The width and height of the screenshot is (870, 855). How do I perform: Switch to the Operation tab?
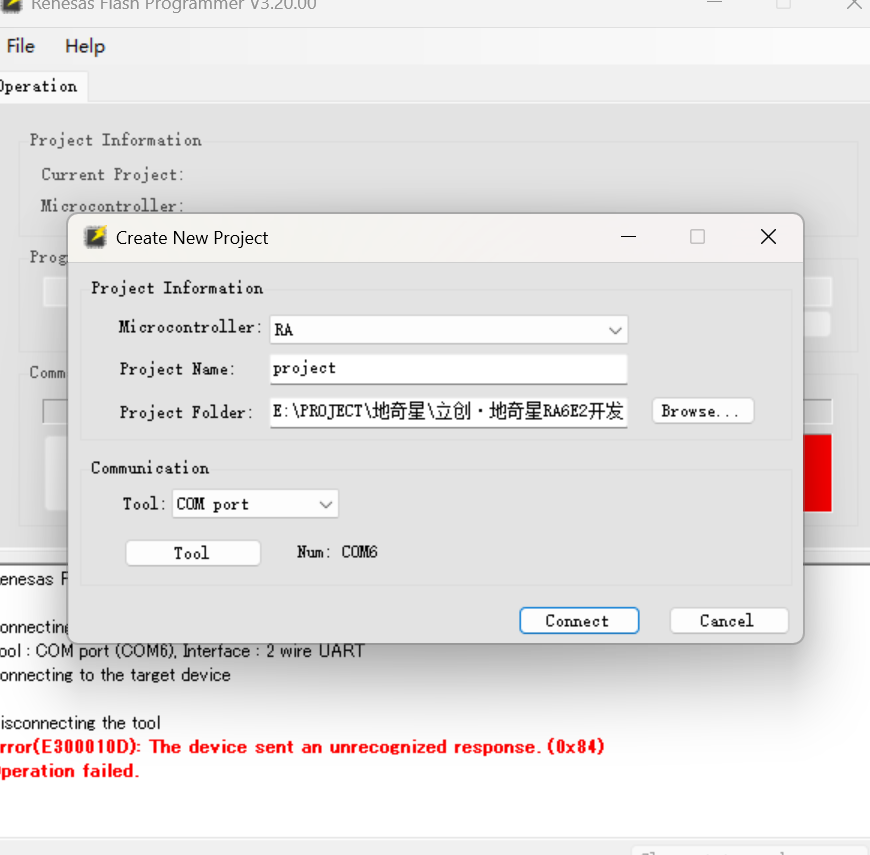(39, 87)
